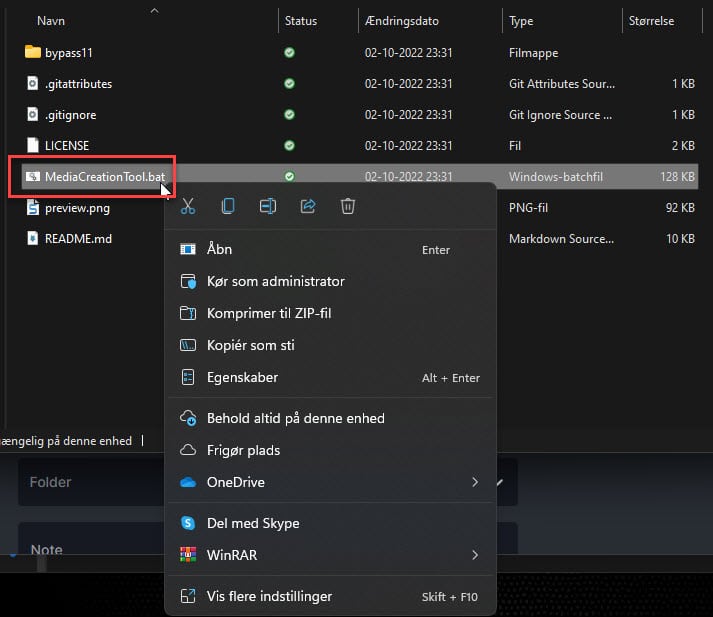The height and width of the screenshot is (617, 713).
Task: Click the LICENSE file icon
Action: (x=32, y=145)
